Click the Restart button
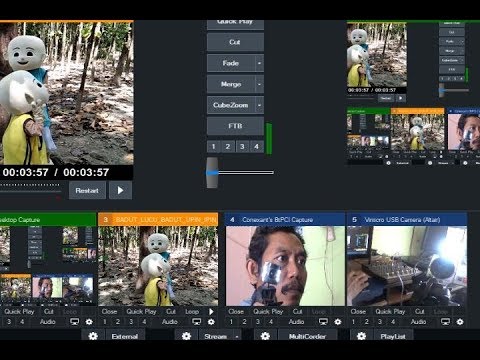480x360 pixels. (x=87, y=190)
